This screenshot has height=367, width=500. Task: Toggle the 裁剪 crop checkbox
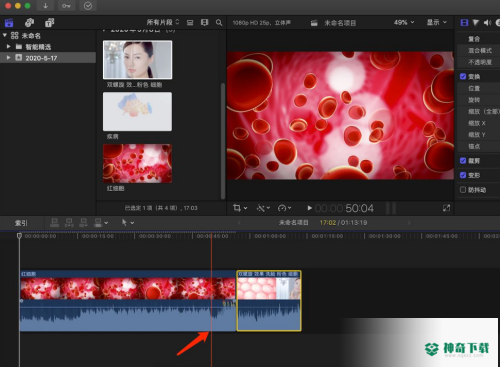click(463, 161)
